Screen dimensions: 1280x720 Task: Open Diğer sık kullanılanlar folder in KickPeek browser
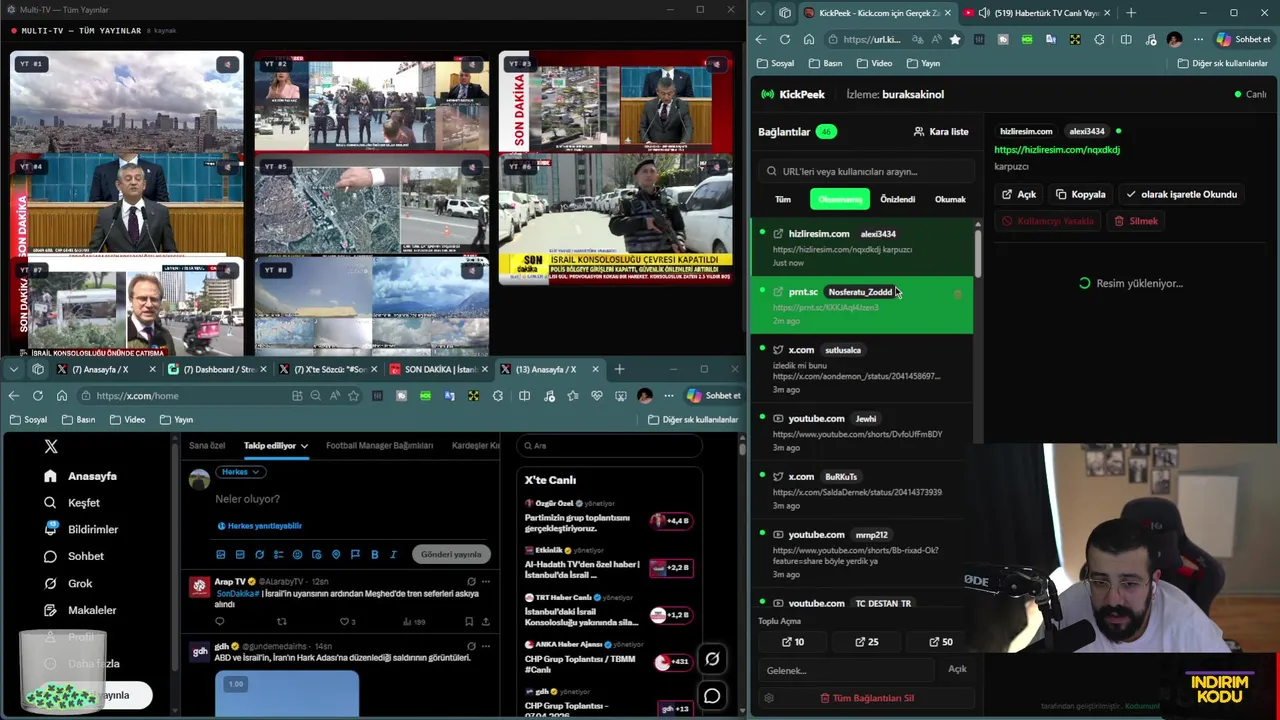tap(1223, 63)
